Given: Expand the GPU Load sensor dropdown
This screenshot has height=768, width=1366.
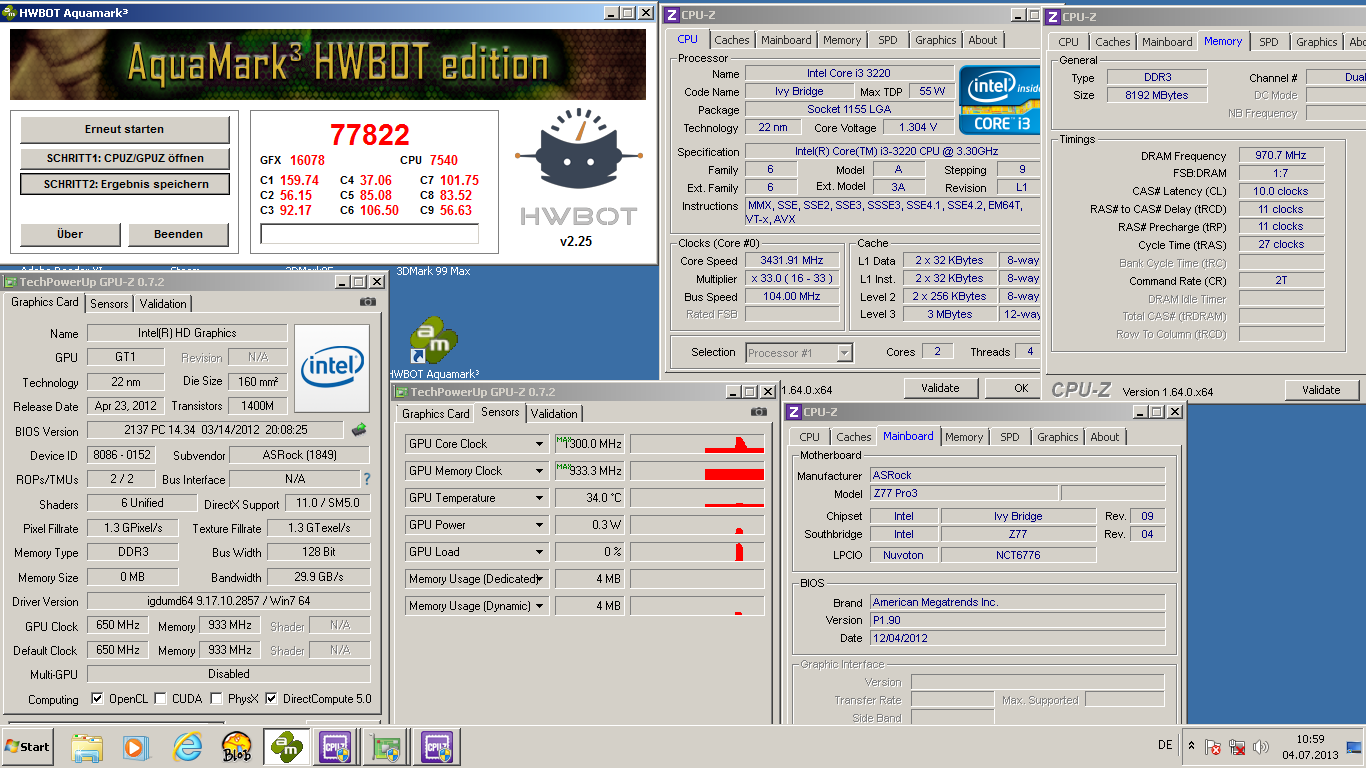Looking at the screenshot, I should pyautogui.click(x=540, y=552).
